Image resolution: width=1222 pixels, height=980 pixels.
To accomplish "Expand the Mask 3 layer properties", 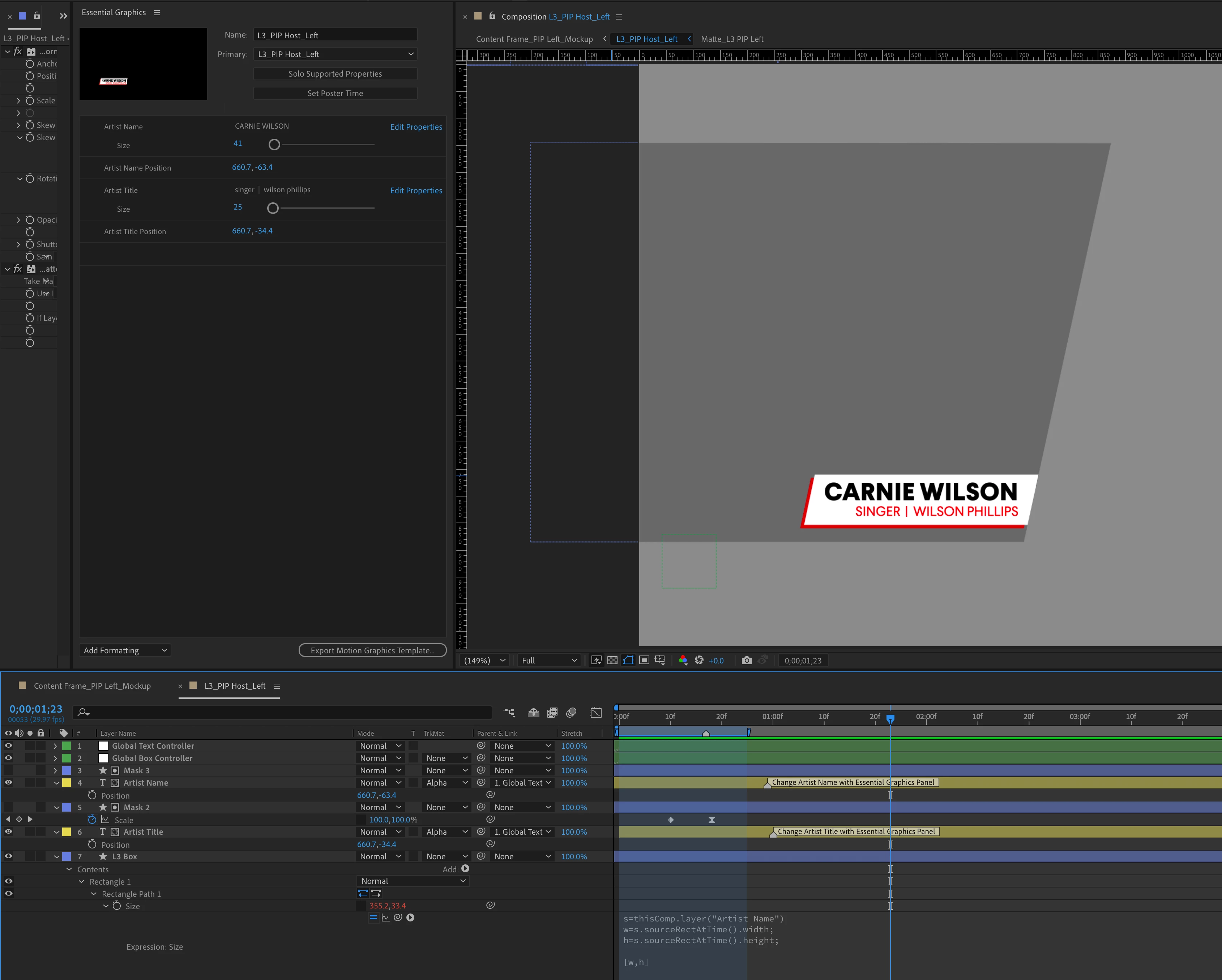I will [x=55, y=771].
